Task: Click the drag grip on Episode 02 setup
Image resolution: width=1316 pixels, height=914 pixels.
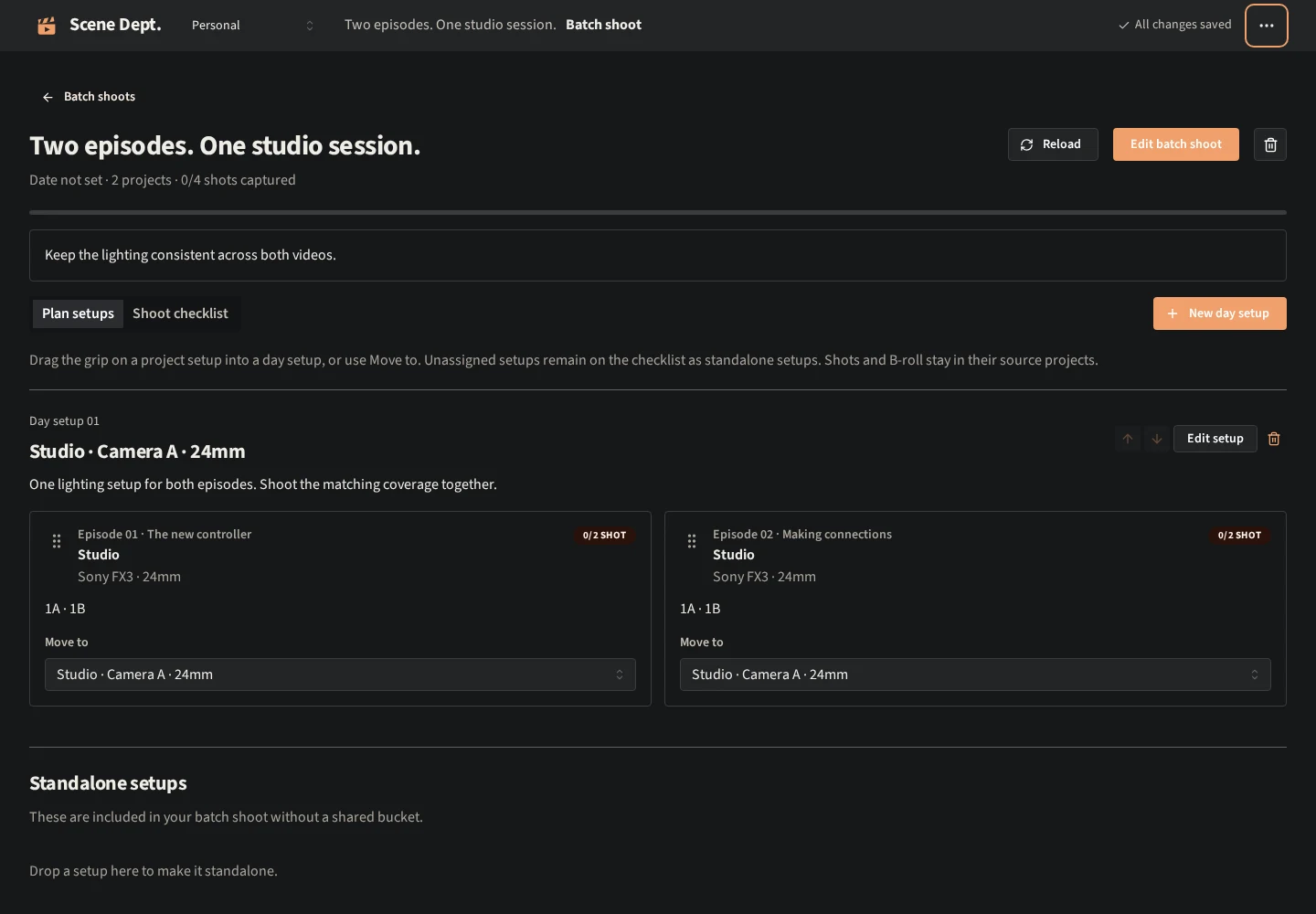Action: click(x=692, y=541)
